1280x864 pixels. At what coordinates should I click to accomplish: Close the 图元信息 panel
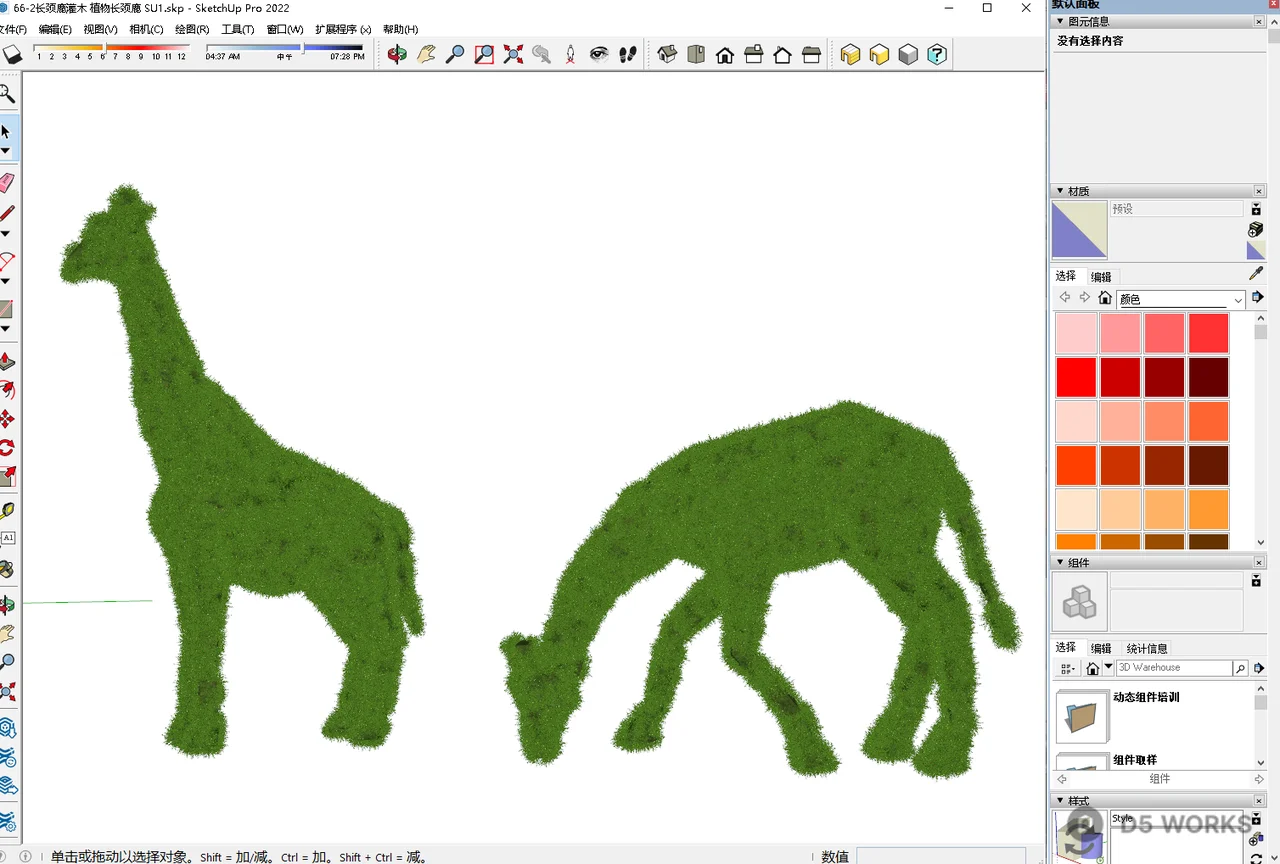pyautogui.click(x=1260, y=21)
